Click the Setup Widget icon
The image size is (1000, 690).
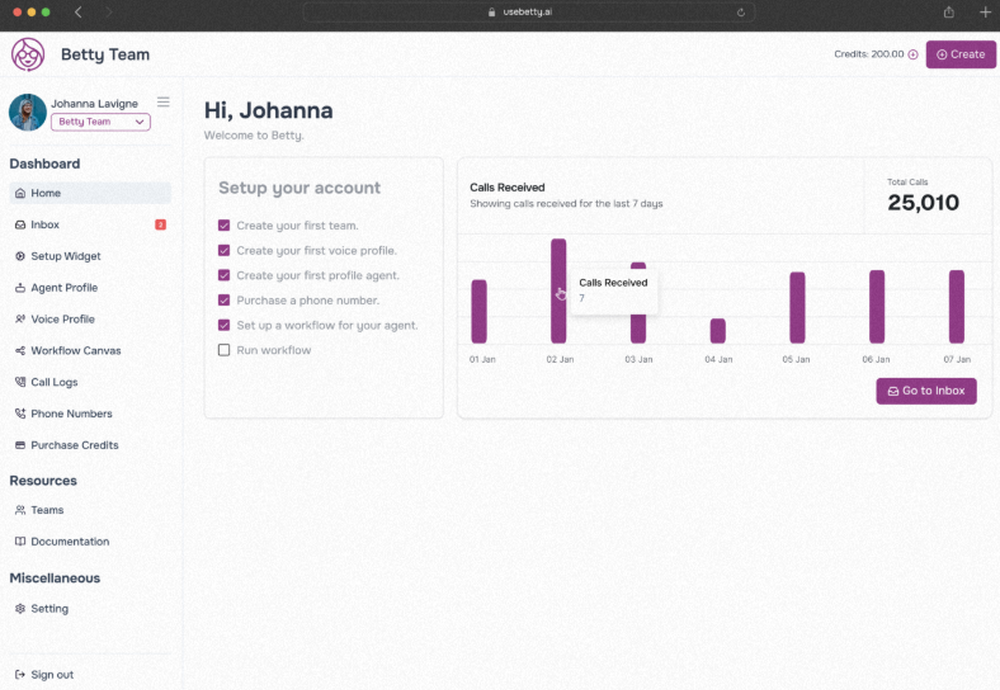click(20, 256)
